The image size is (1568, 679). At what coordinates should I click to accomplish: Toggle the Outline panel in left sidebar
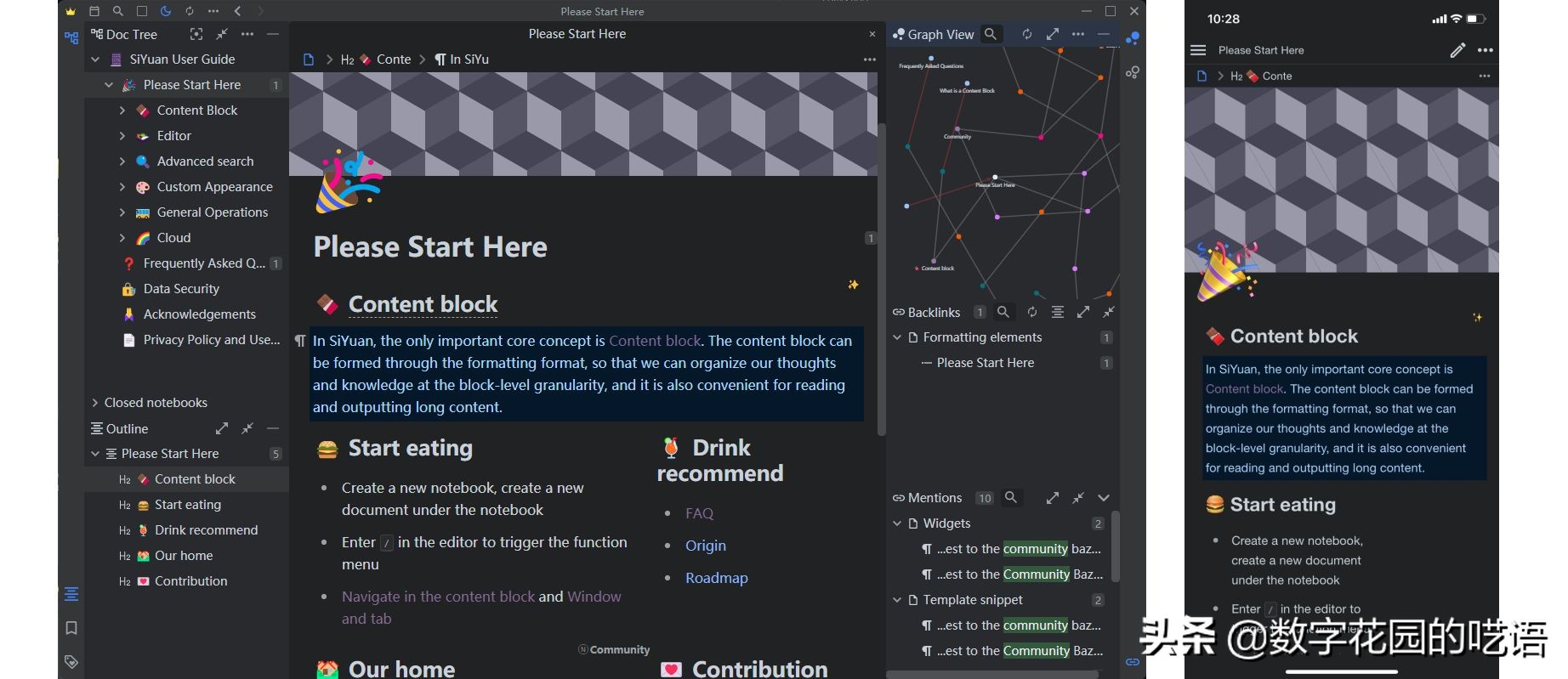71,594
